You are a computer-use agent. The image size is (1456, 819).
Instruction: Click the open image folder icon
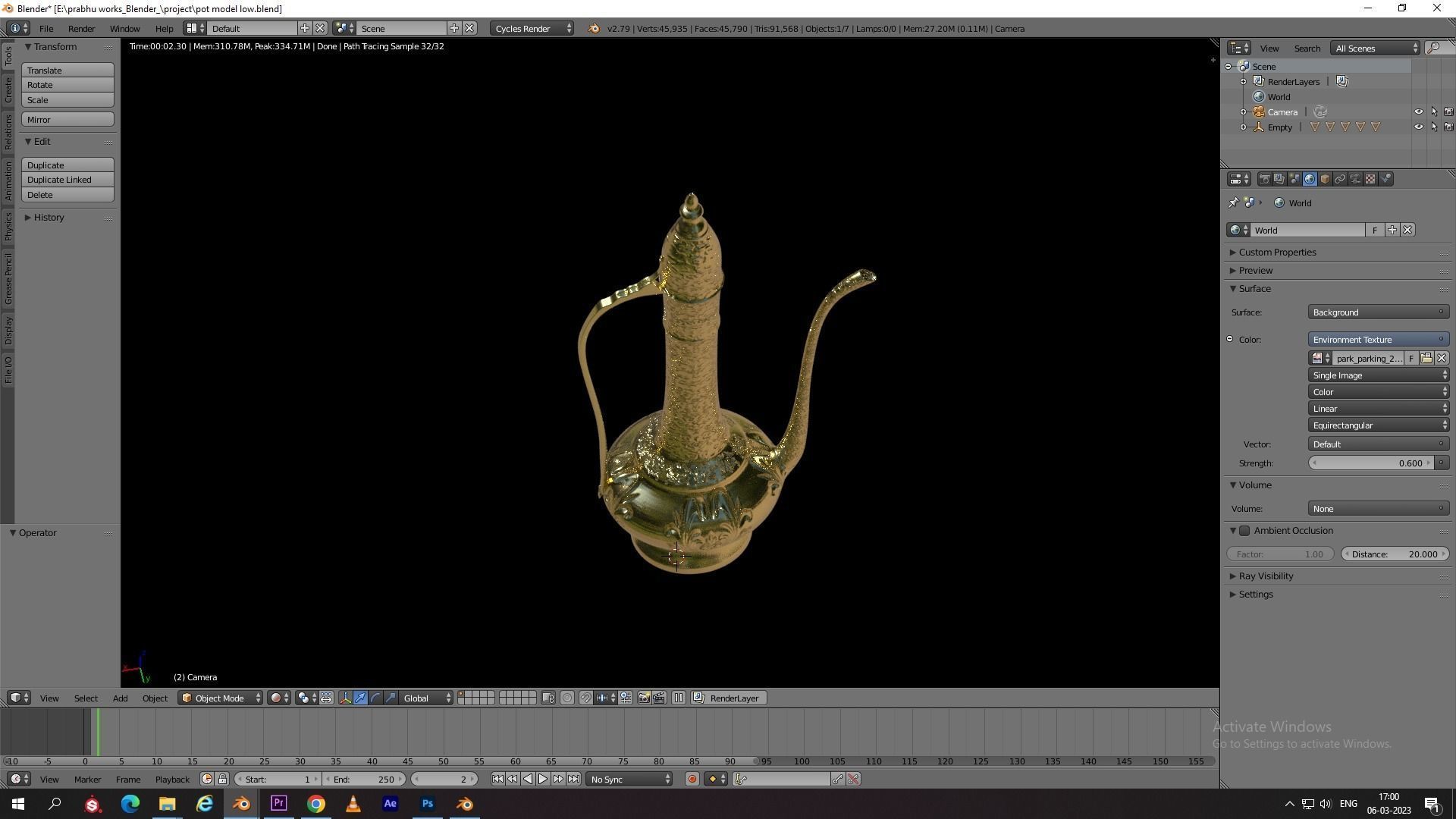tap(1426, 359)
